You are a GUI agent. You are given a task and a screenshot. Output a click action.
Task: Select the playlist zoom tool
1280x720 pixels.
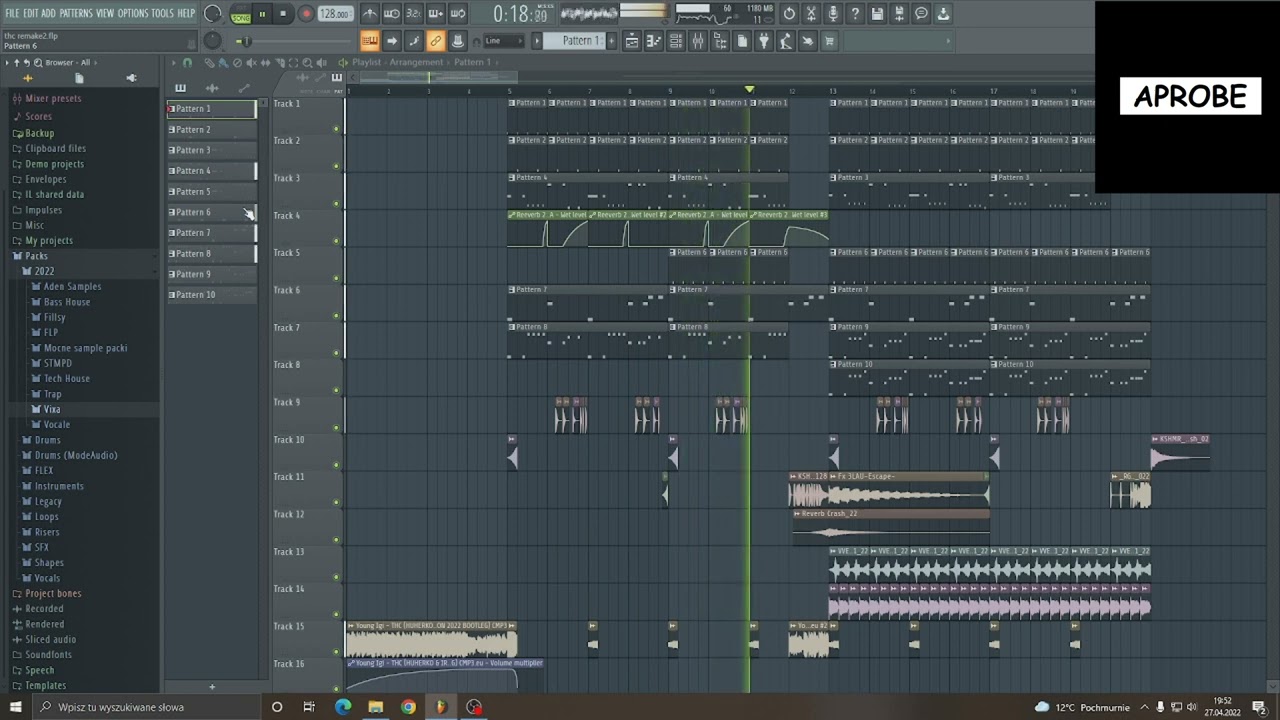point(307,62)
